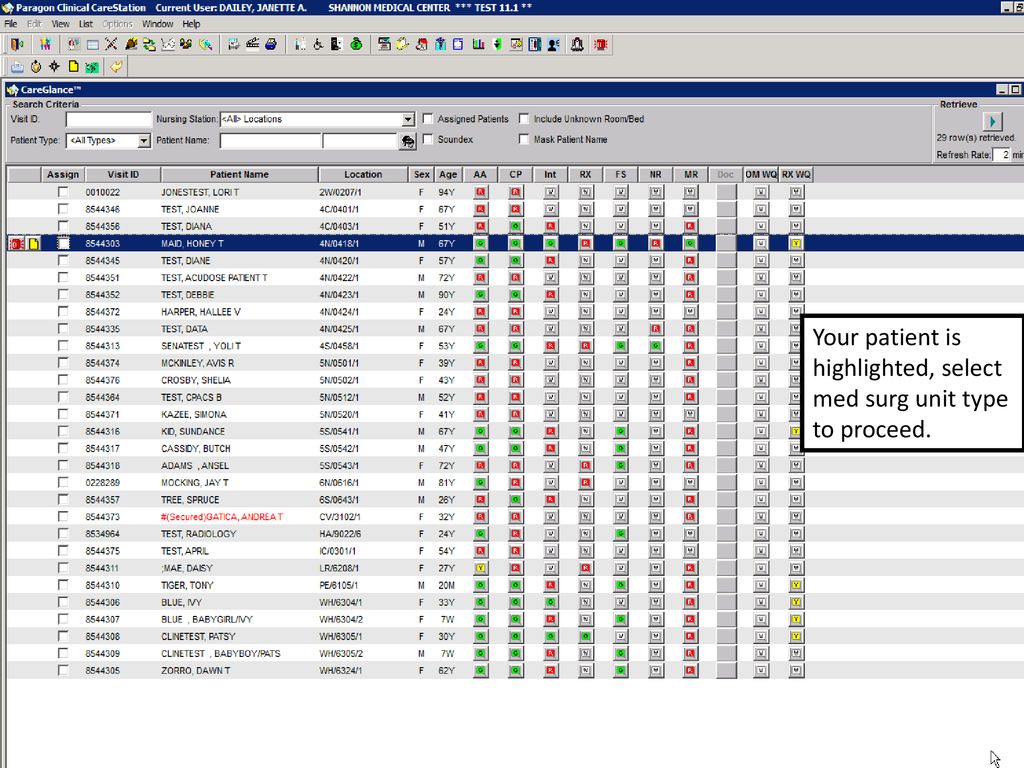Image resolution: width=1024 pixels, height=768 pixels.
Task: Click the OM WQ column header
Action: pos(761,174)
